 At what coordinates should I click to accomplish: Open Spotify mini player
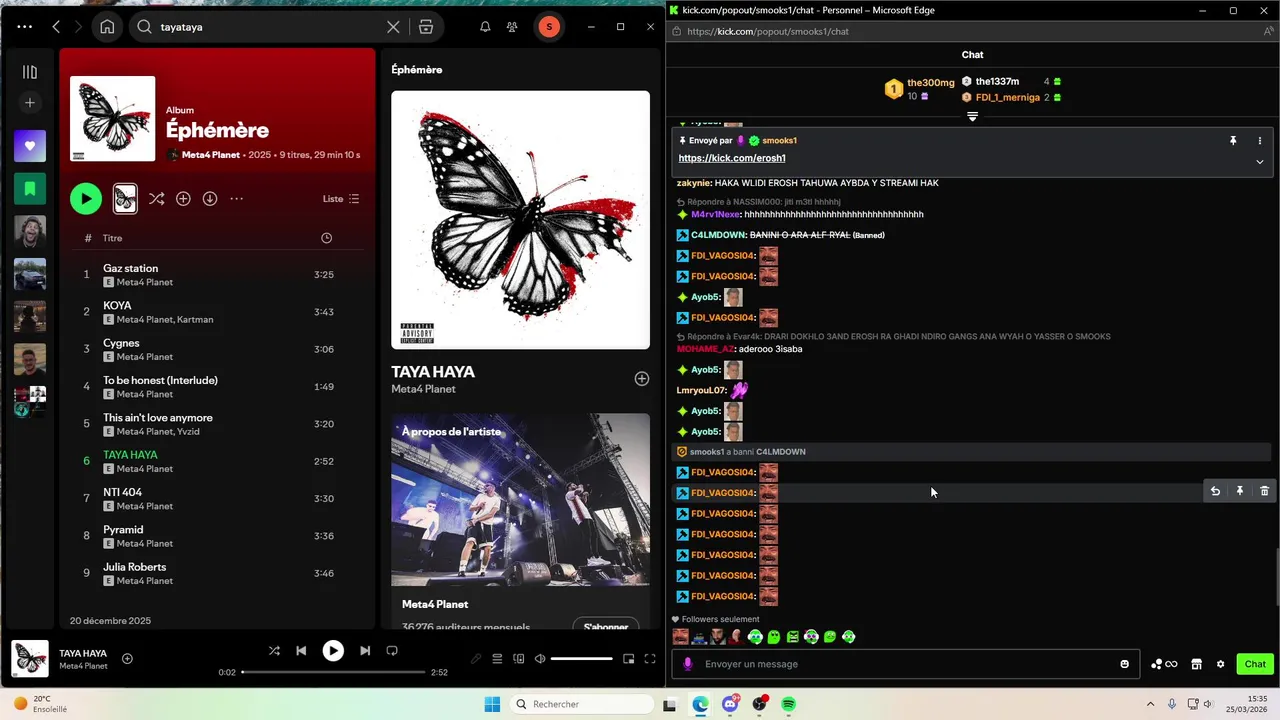(x=629, y=659)
